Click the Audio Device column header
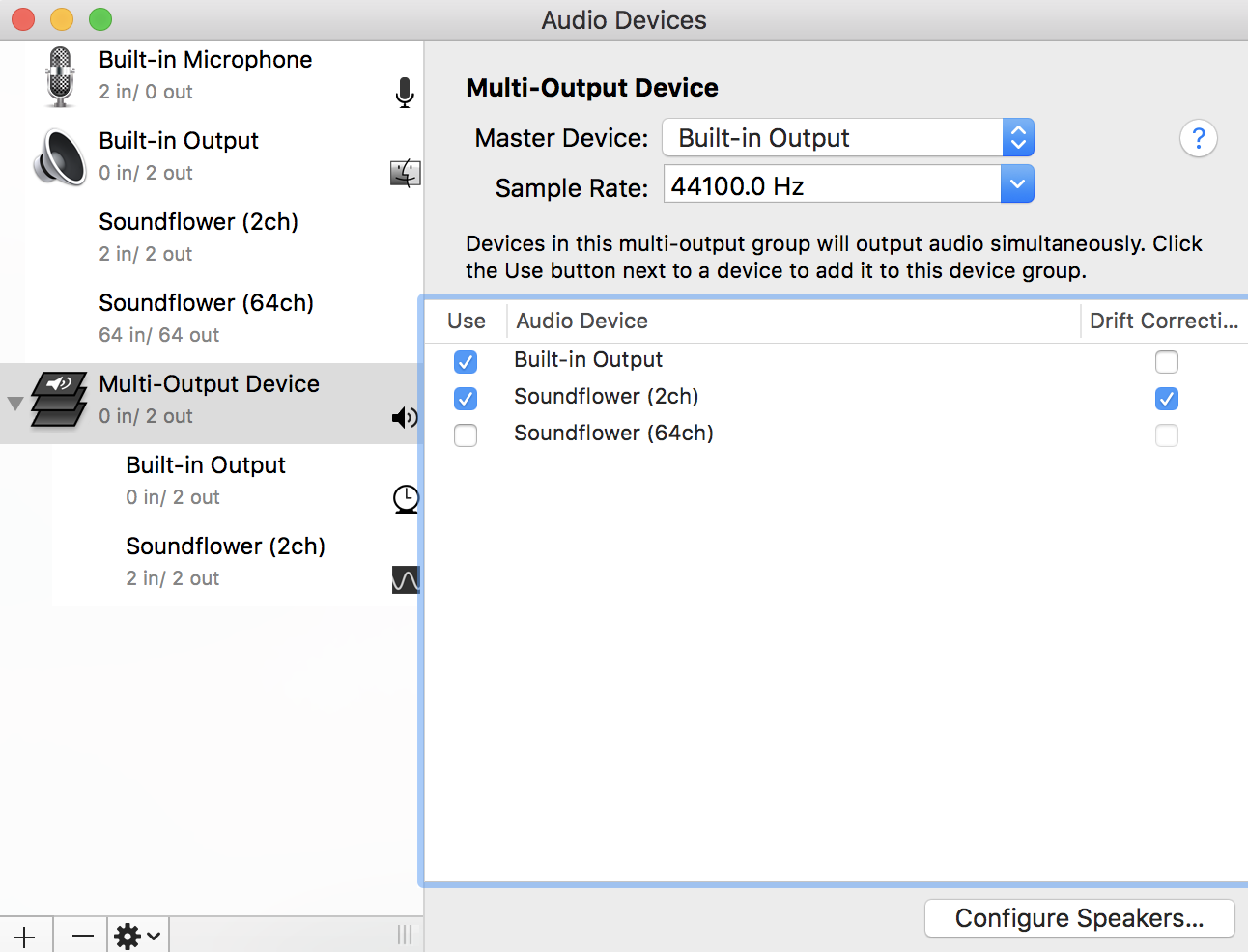 click(793, 322)
